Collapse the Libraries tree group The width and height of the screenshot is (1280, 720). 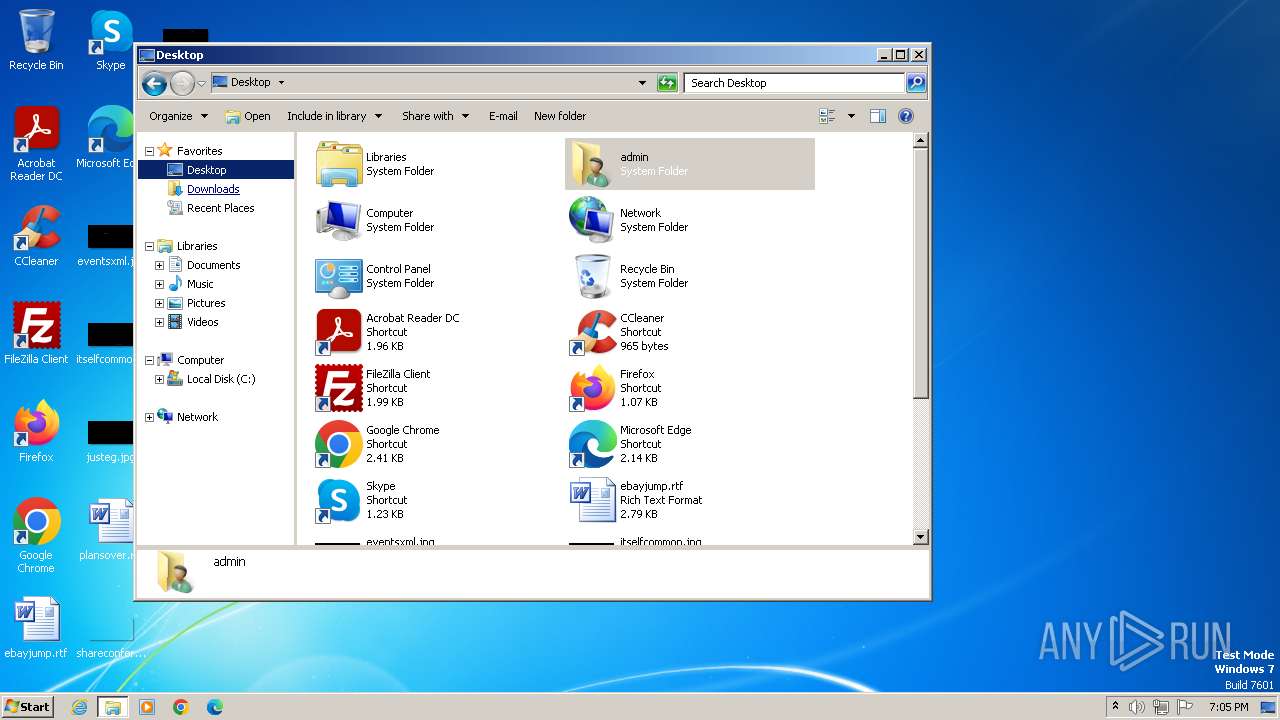click(x=149, y=246)
